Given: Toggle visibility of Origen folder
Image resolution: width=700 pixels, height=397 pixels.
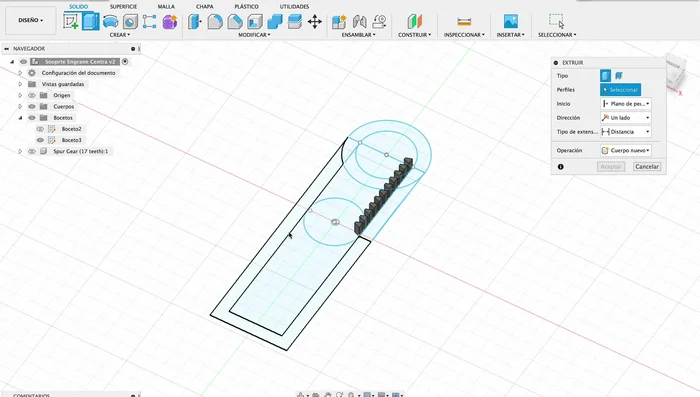Looking at the screenshot, I should (x=32, y=95).
